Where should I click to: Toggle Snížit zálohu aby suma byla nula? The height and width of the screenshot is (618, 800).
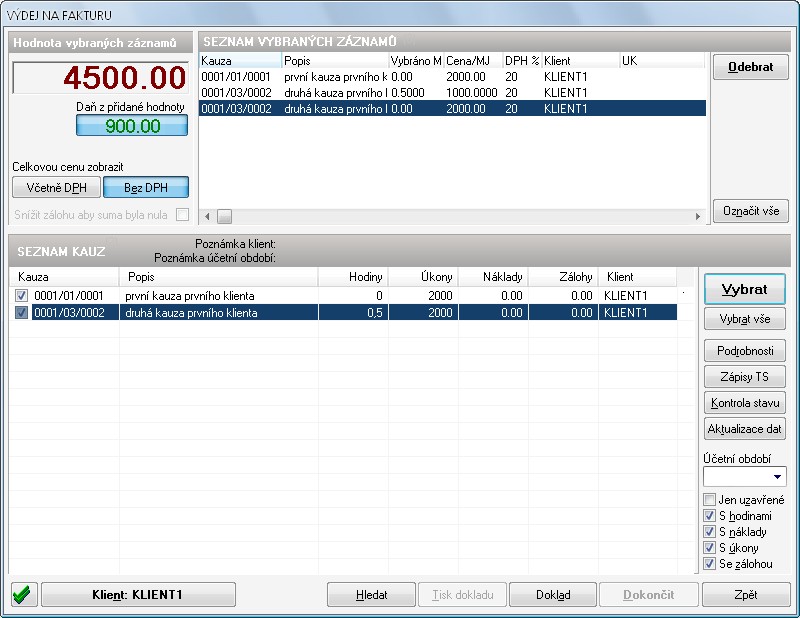coord(182,214)
